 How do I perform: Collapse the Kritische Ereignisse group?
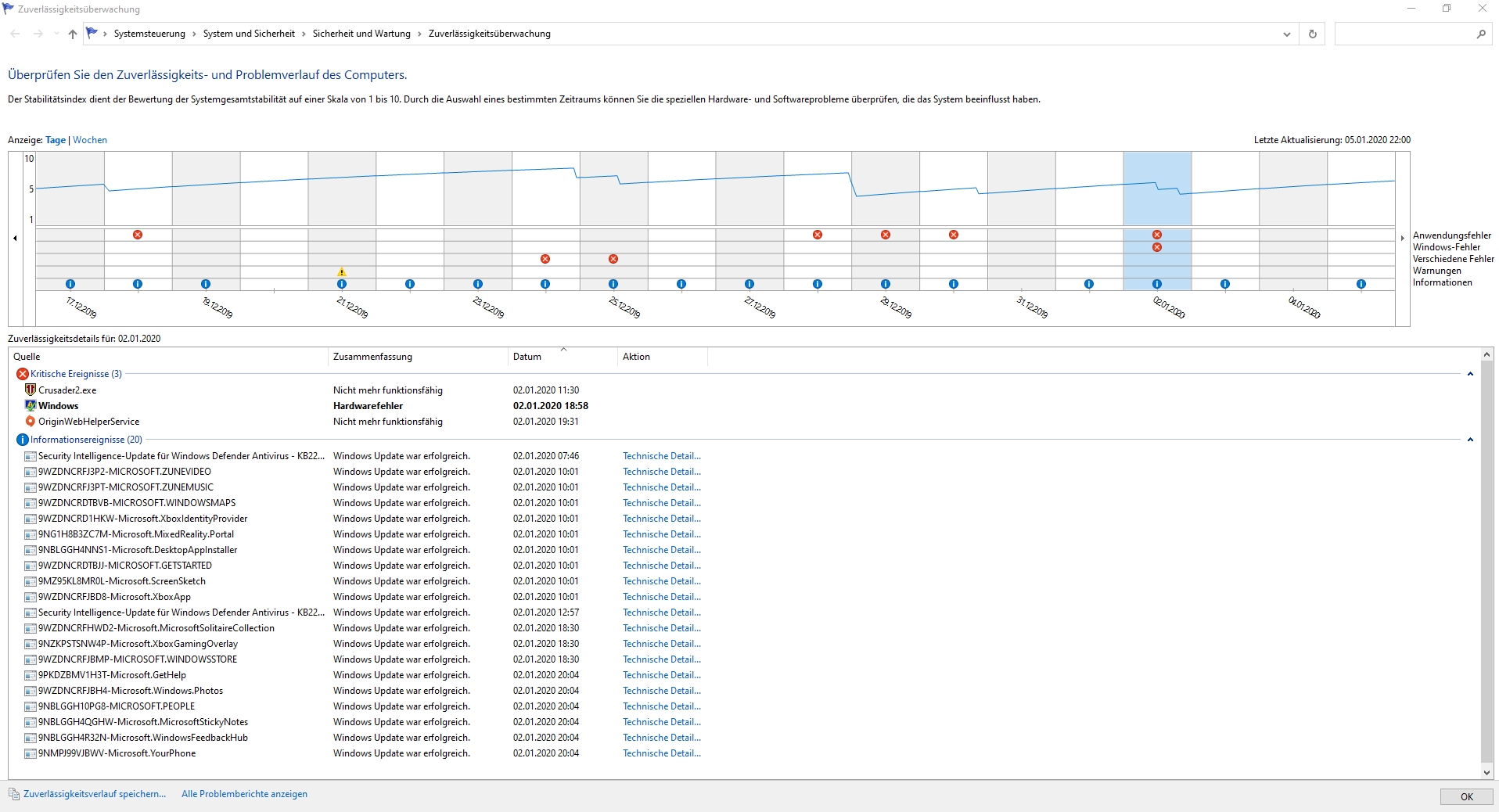(x=1470, y=374)
